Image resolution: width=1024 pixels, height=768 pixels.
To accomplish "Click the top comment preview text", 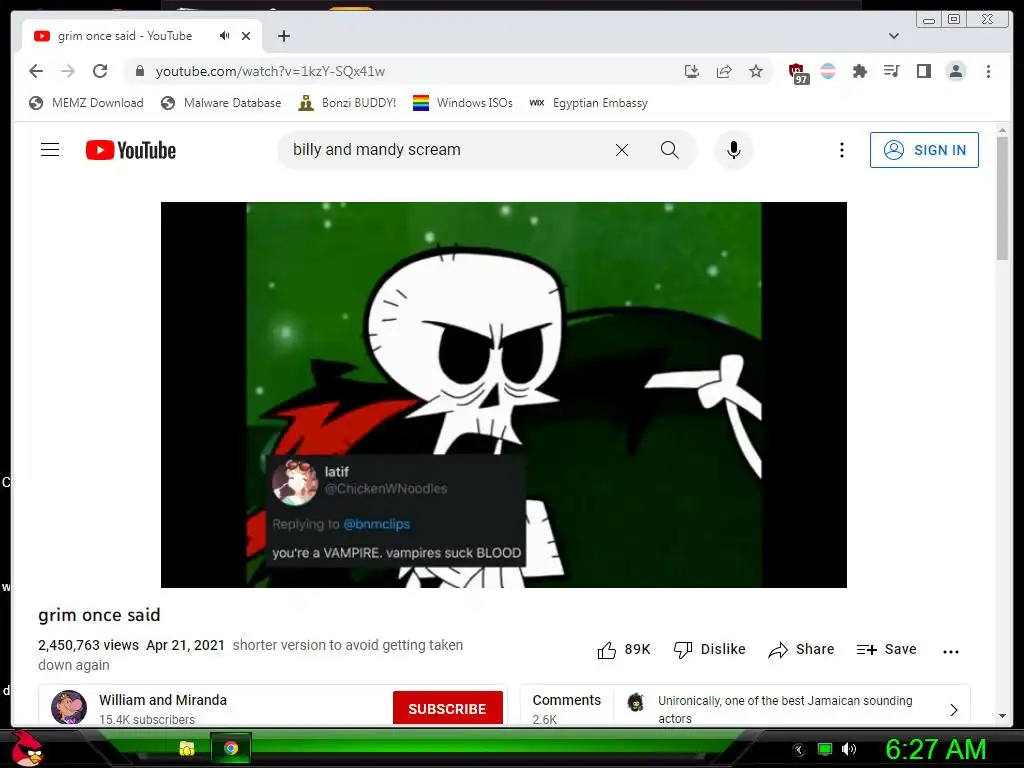I will pyautogui.click(x=785, y=709).
